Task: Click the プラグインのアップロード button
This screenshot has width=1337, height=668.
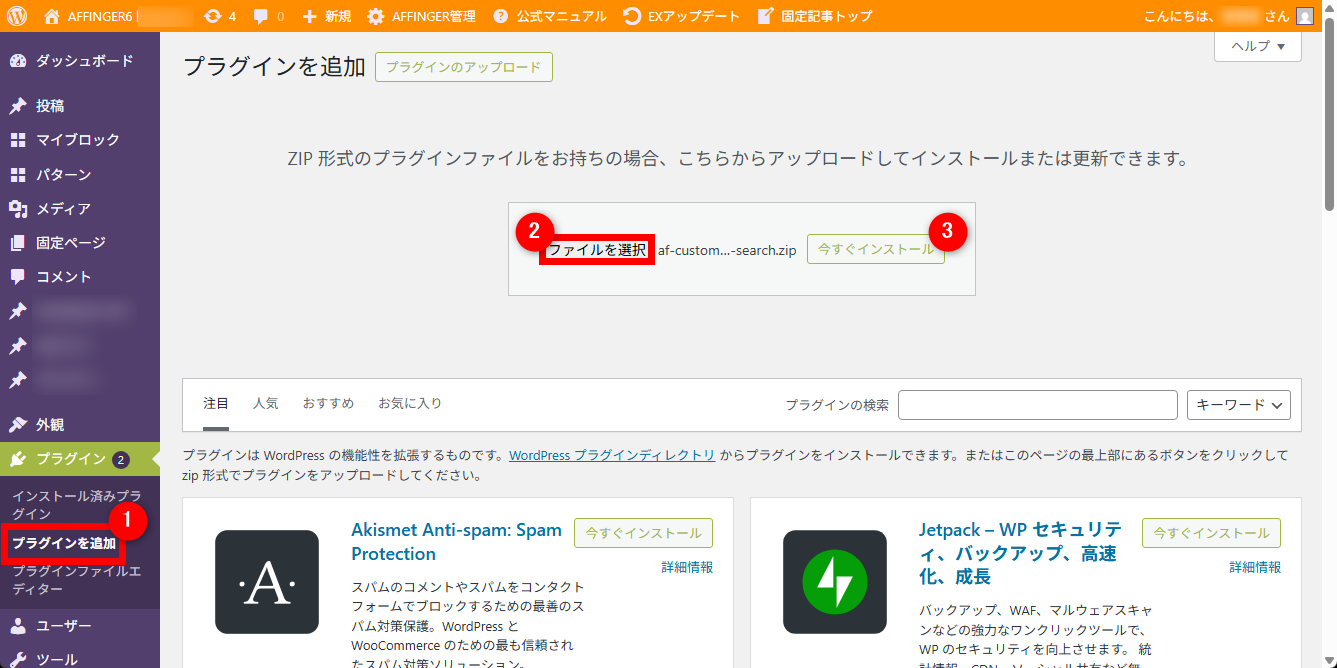Action: (464, 68)
